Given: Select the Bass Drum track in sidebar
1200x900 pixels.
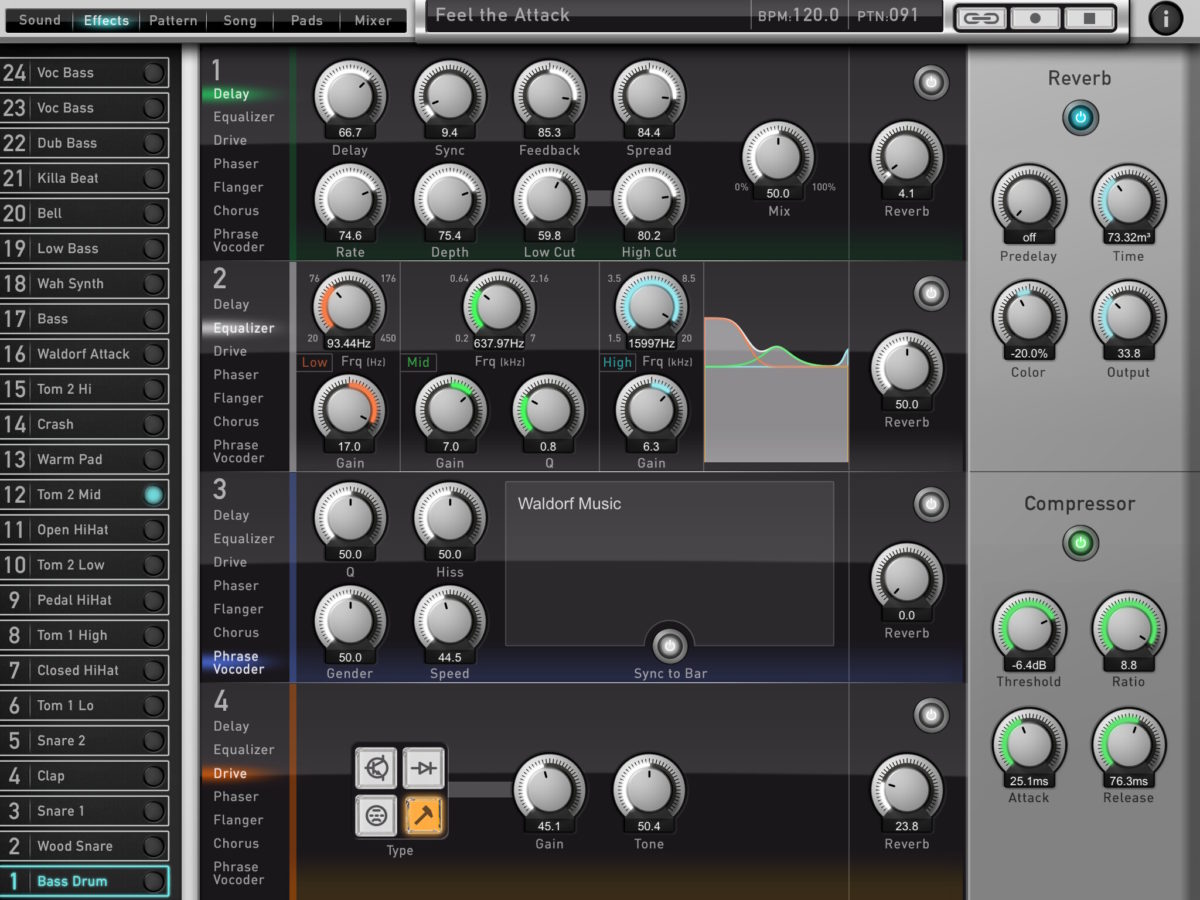Looking at the screenshot, I should 85,881.
